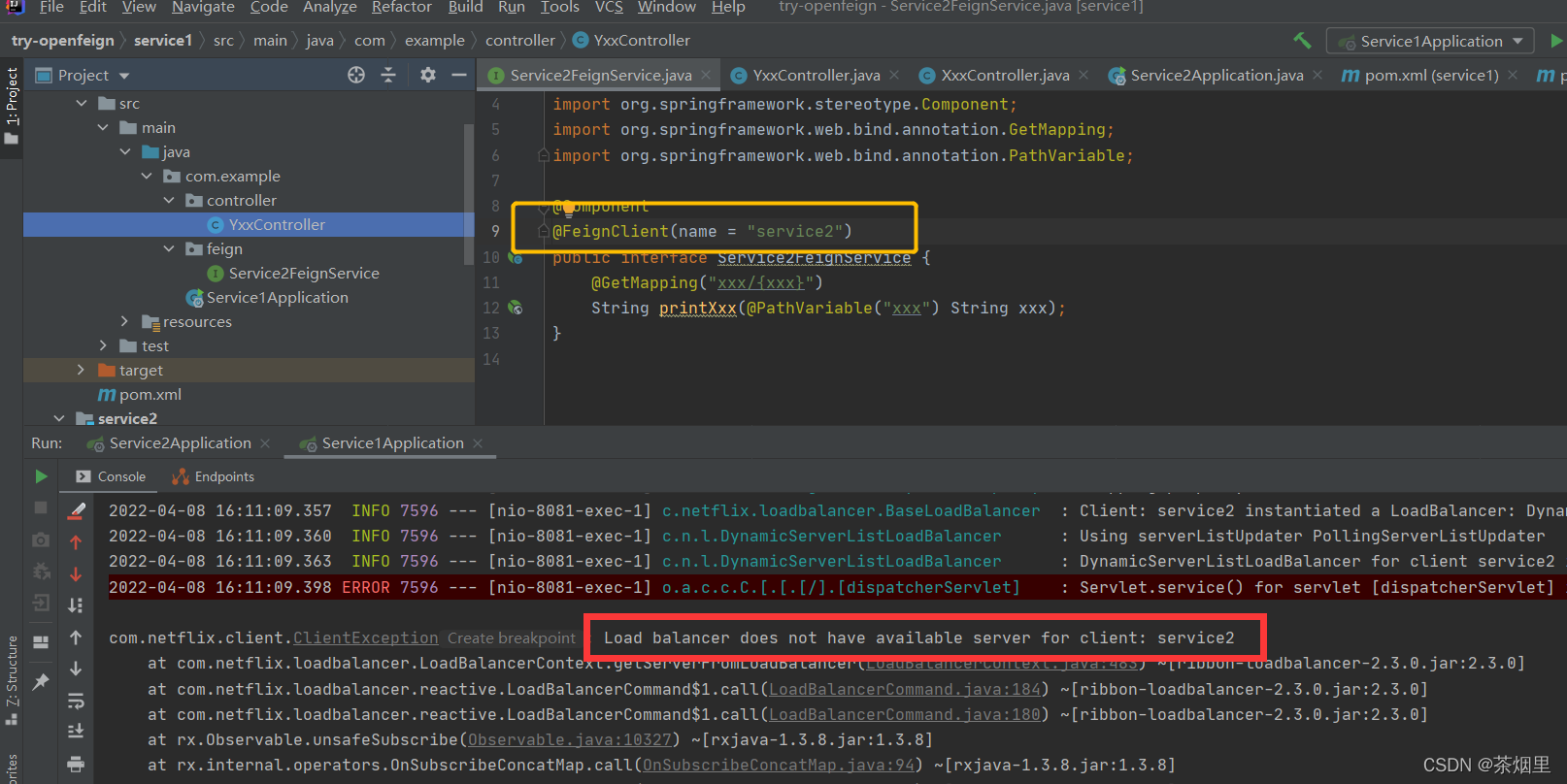The height and width of the screenshot is (784, 1567).
Task: Click the gray down arrow in console toolbar
Action: point(76,669)
